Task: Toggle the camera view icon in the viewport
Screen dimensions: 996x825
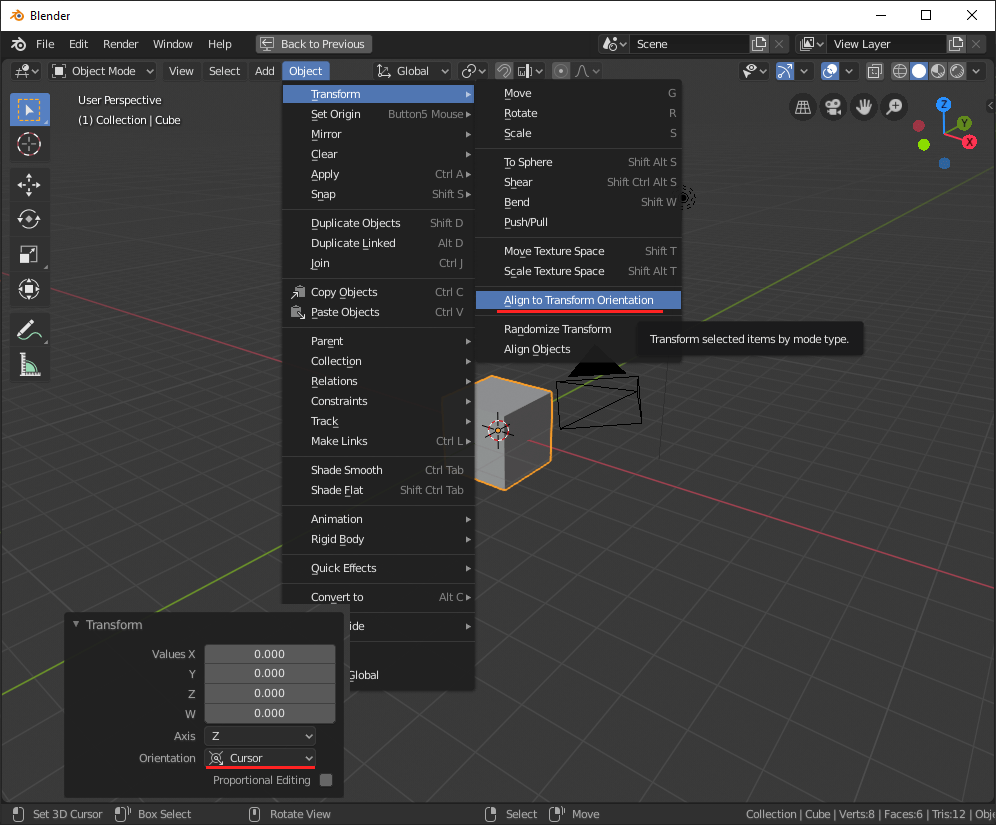Action: click(x=833, y=106)
